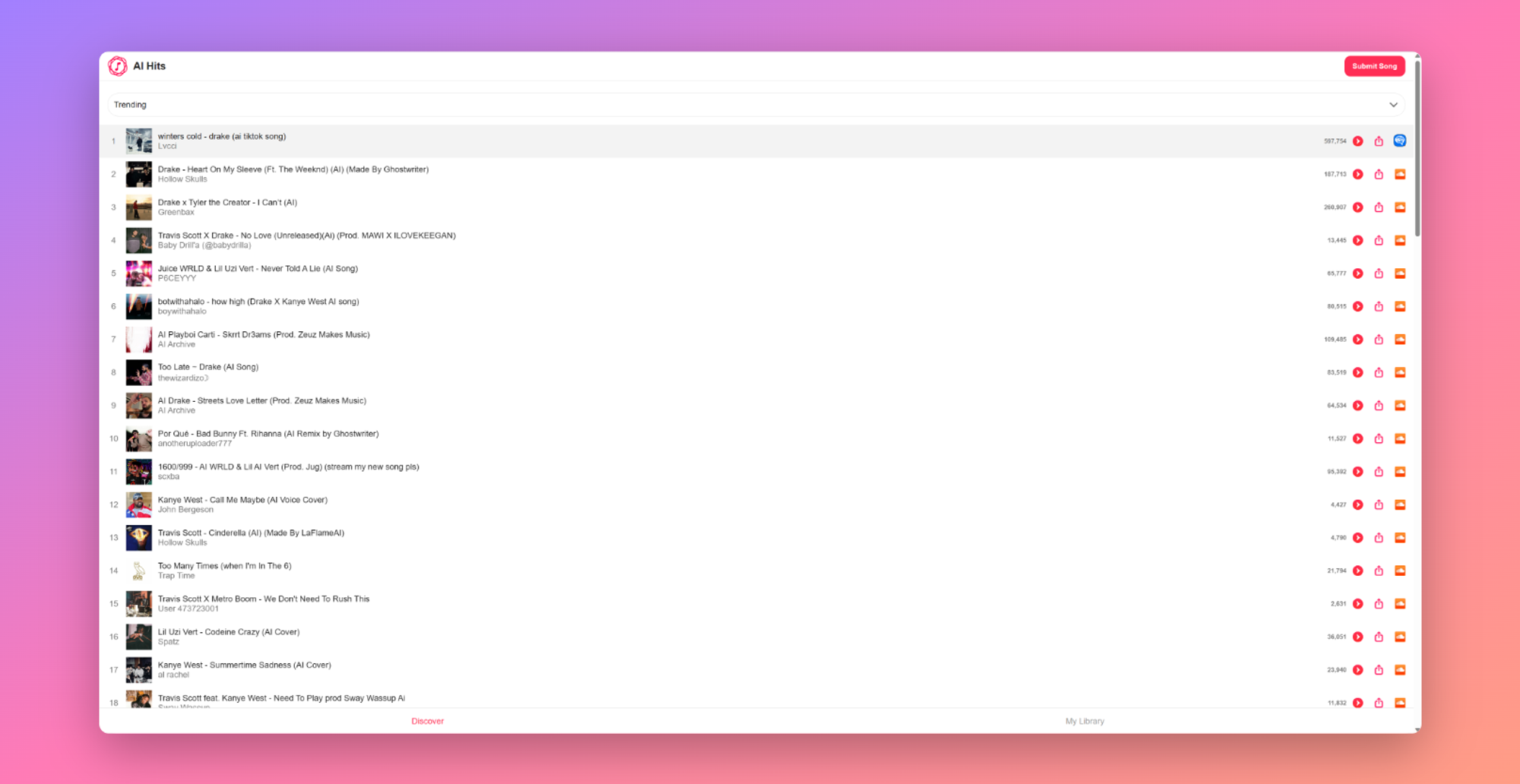Share Codeine Crazy (AI Cover)
The width and height of the screenshot is (1520, 784).
[x=1379, y=637]
